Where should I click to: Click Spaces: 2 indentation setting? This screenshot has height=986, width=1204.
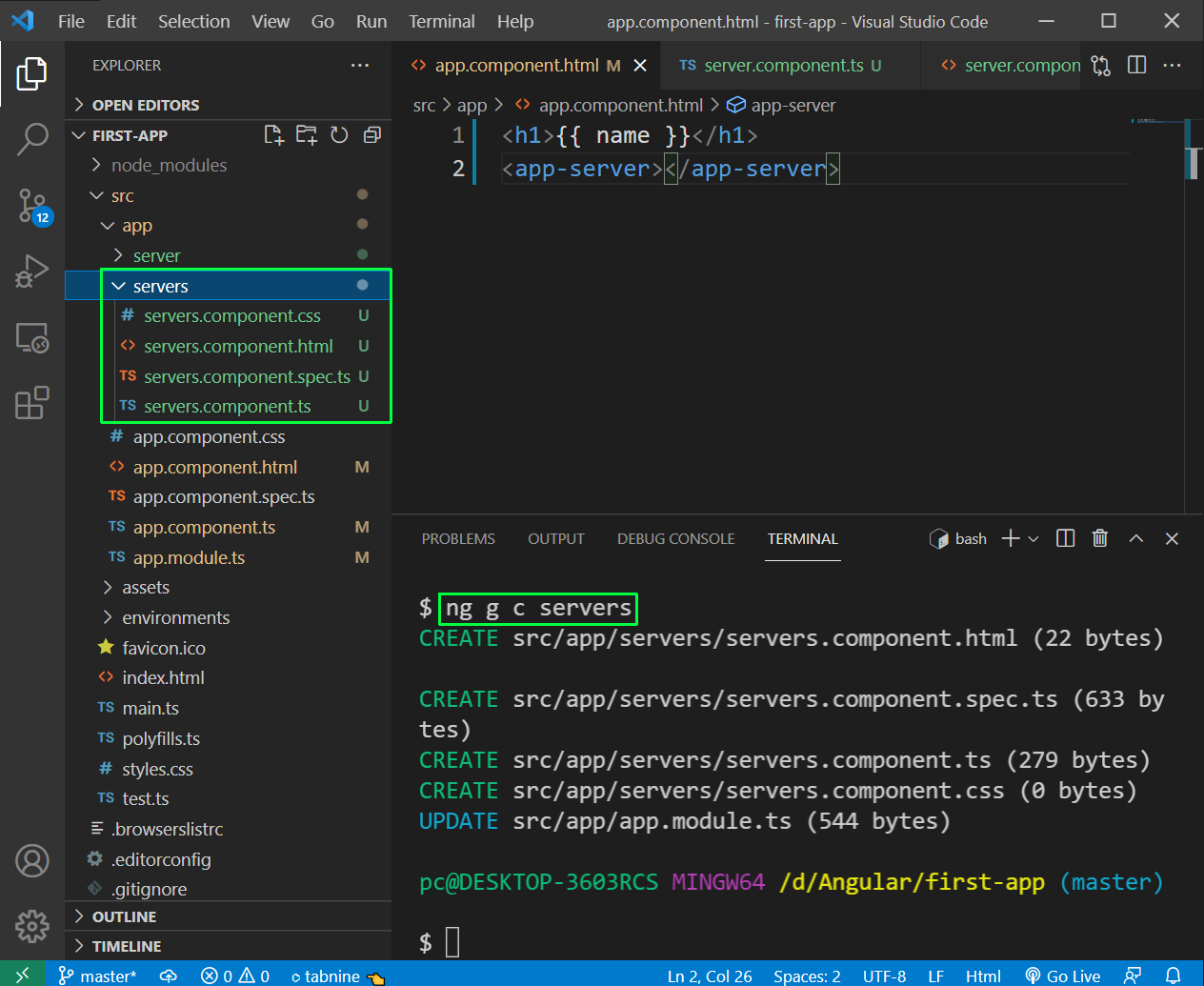point(807,976)
